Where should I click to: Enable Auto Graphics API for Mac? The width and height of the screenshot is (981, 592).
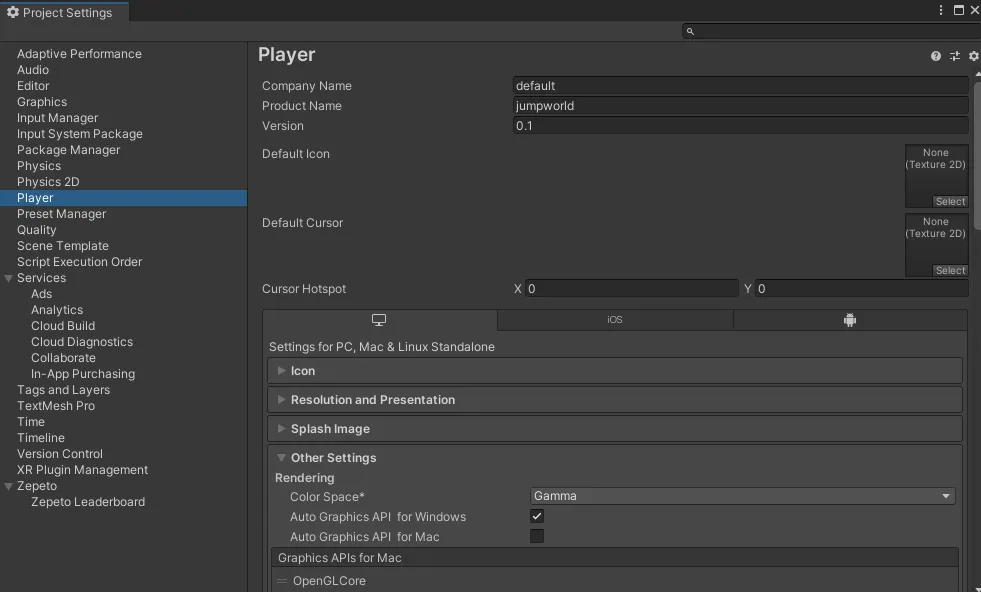pos(537,536)
